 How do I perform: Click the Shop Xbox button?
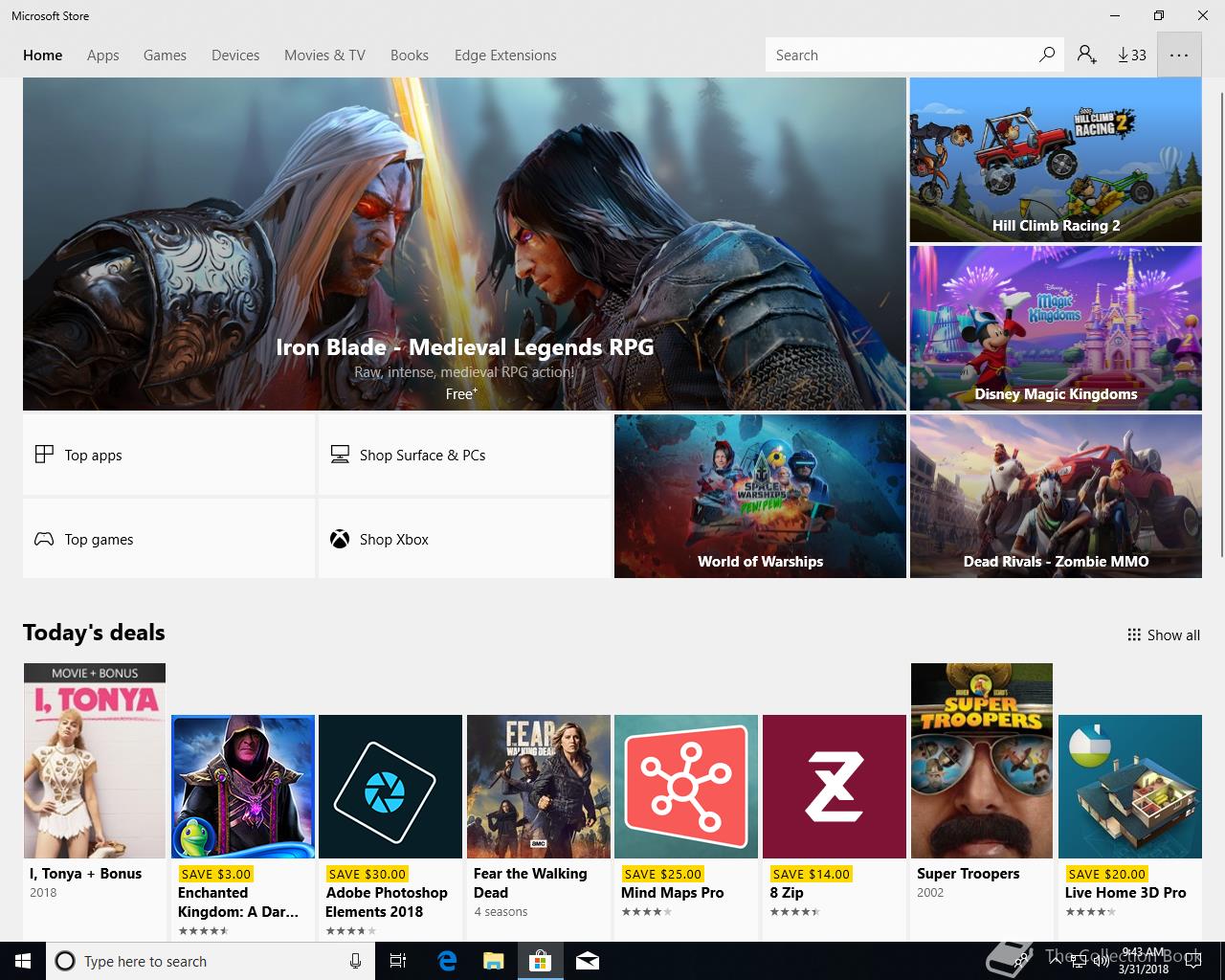(464, 539)
